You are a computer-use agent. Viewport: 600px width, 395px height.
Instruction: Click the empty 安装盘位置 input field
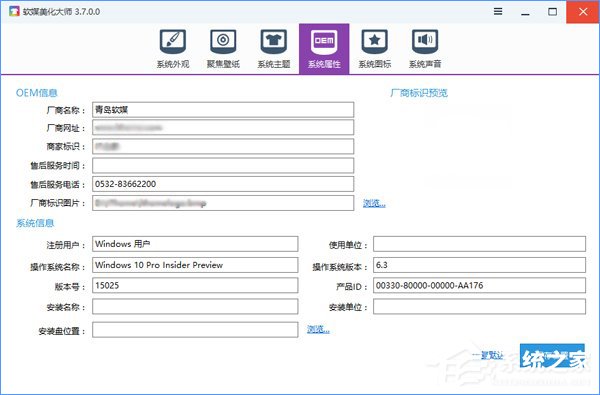[x=195, y=330]
